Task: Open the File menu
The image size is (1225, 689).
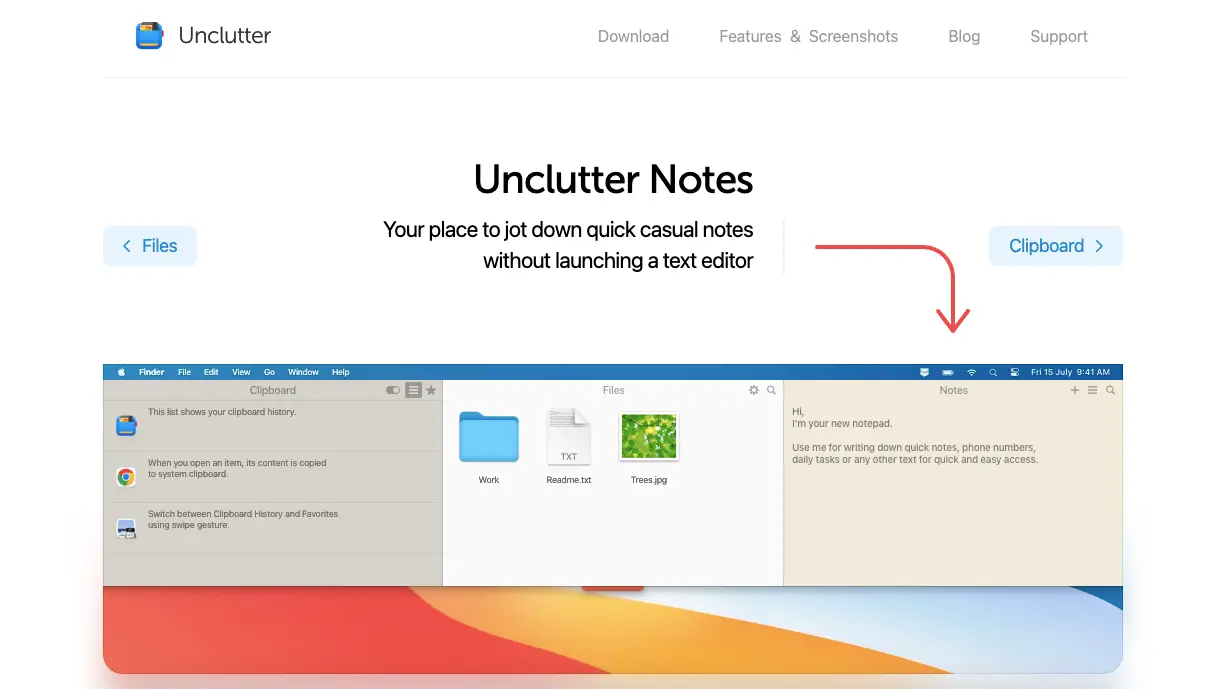Action: (184, 372)
